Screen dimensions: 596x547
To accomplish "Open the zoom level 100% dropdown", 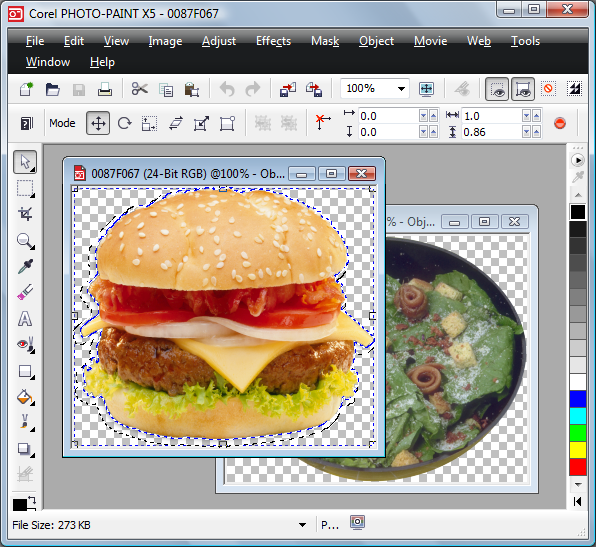I will 401,89.
